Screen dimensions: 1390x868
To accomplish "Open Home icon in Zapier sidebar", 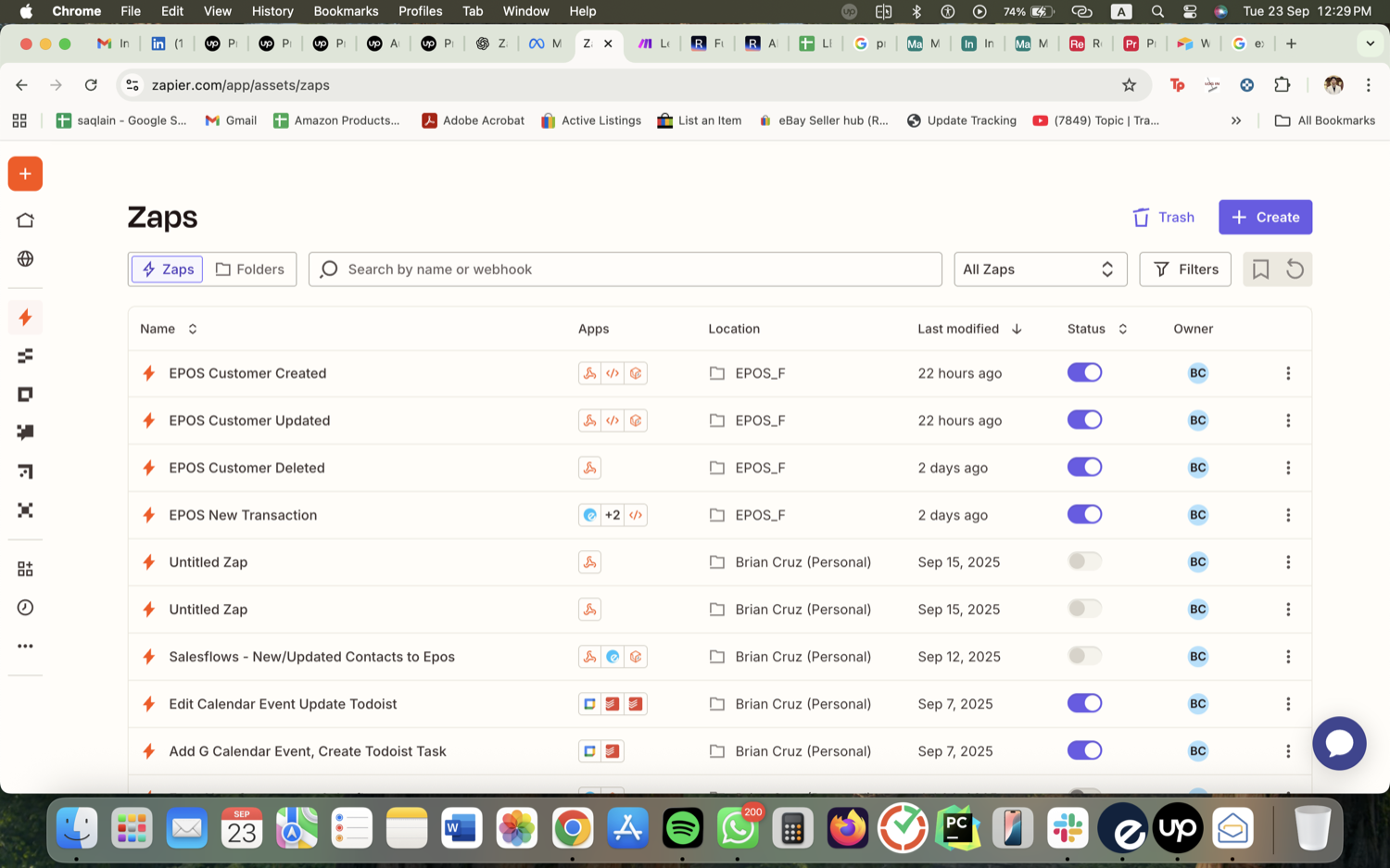I will pos(25,220).
